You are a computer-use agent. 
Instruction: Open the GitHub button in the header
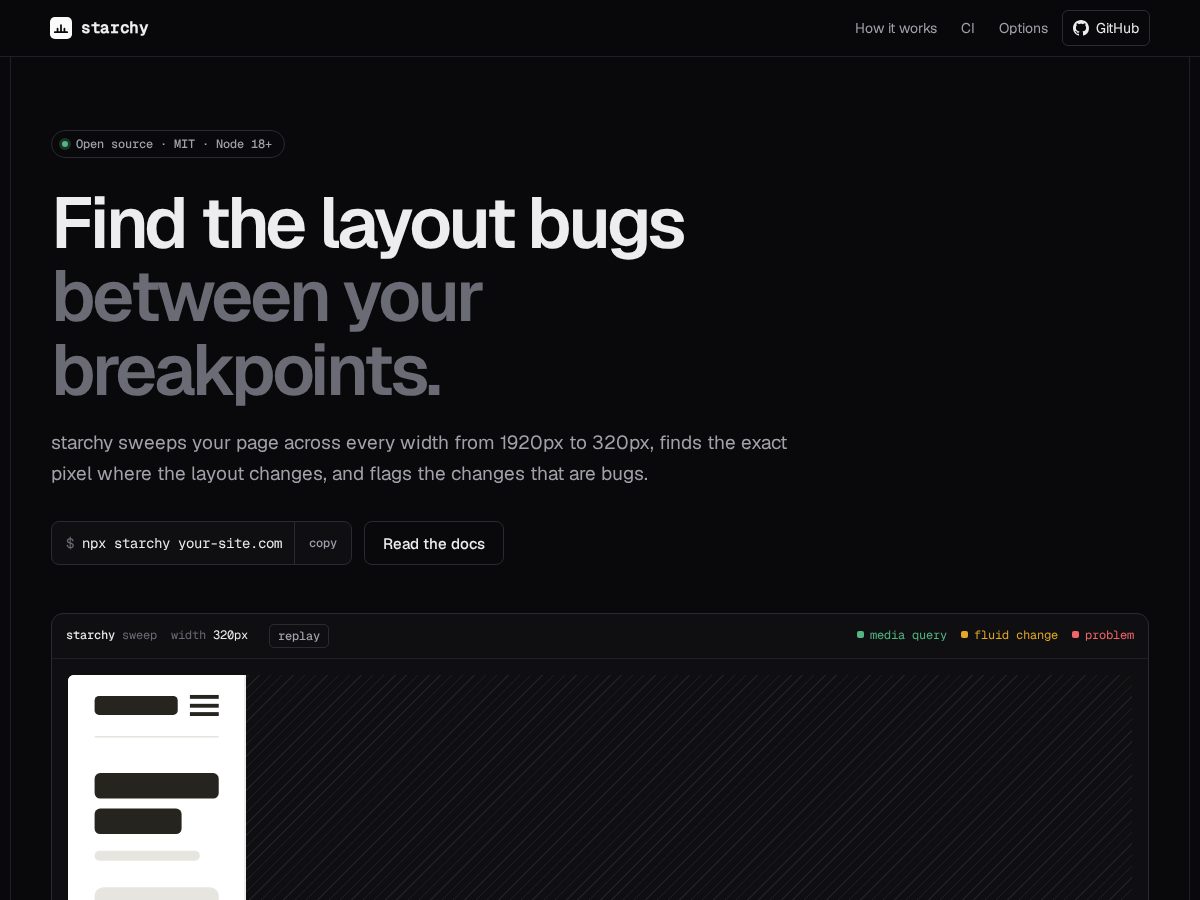(1106, 28)
